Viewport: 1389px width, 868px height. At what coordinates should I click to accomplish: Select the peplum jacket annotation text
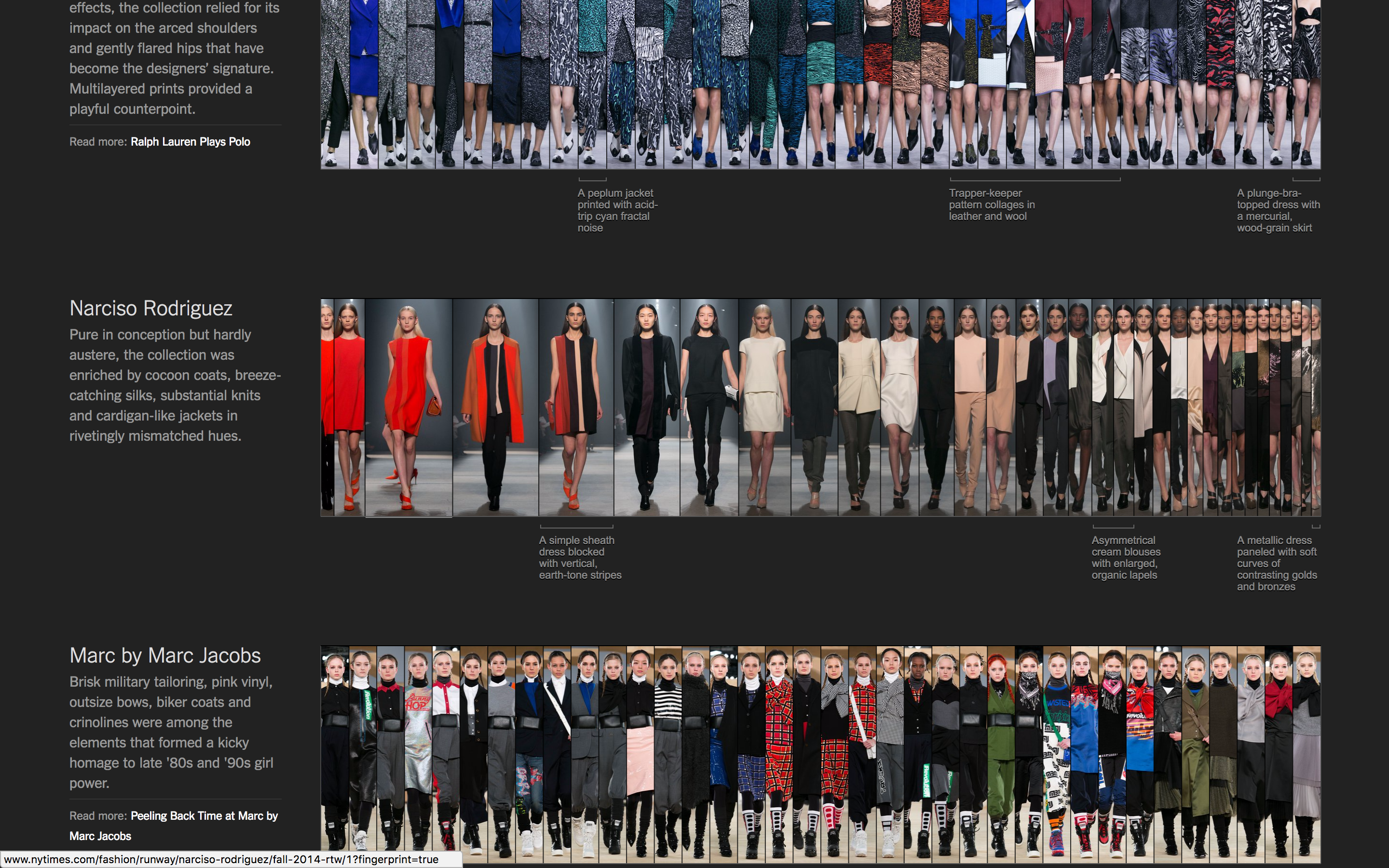[617, 210]
